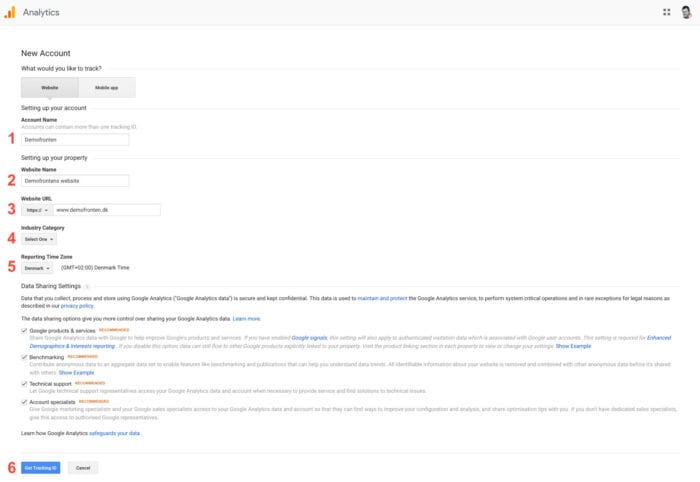Open the user profile avatar
This screenshot has height=482, width=700.
686,12
